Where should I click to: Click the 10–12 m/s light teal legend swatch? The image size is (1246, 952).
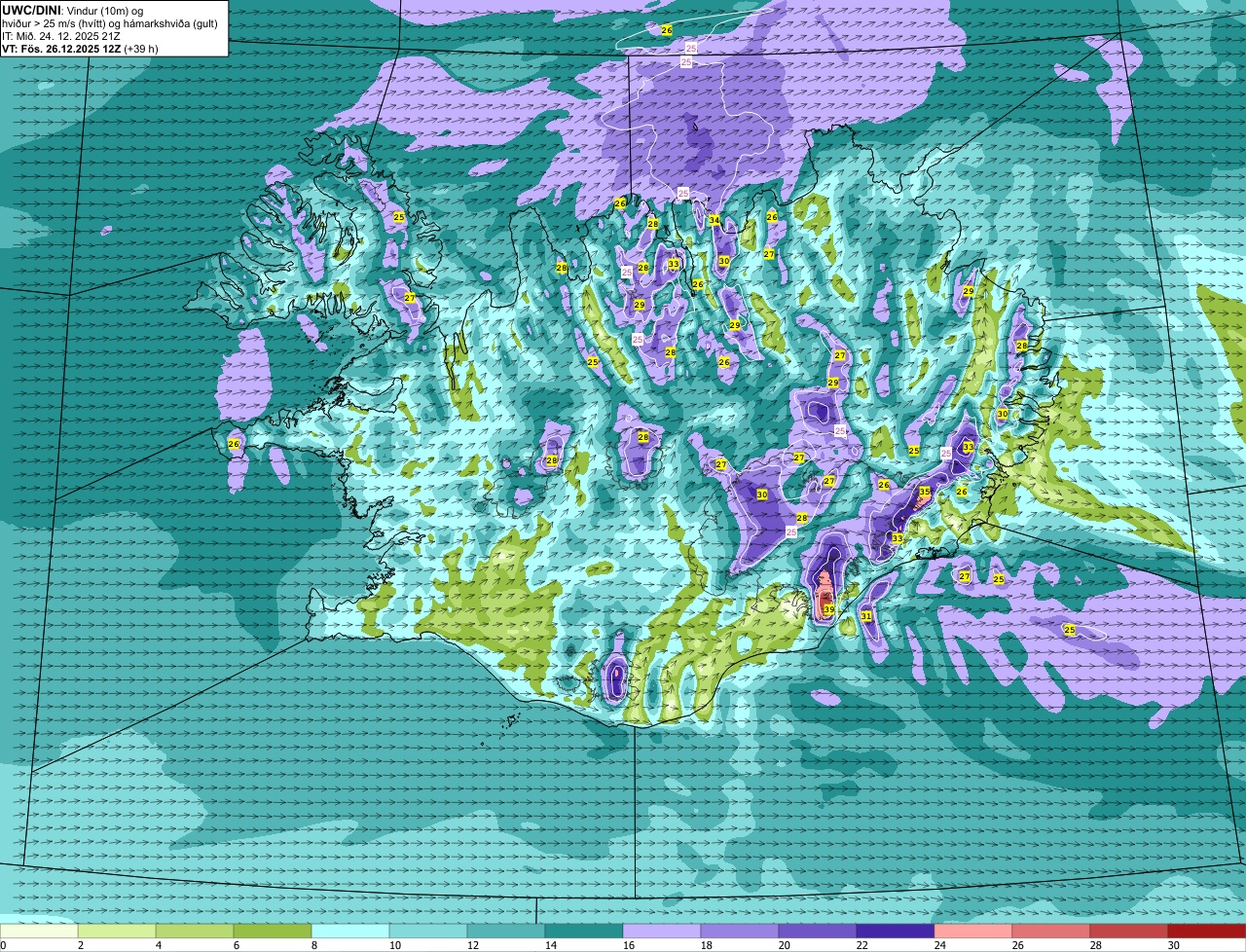[x=428, y=932]
